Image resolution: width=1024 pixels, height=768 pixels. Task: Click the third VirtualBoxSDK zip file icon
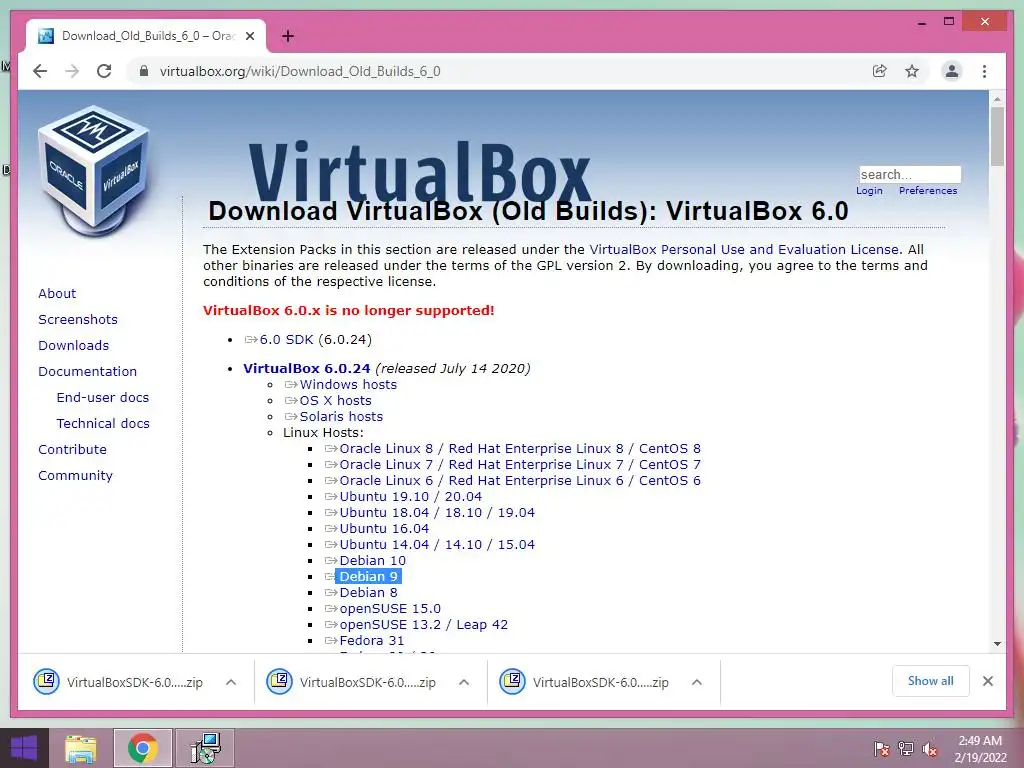click(513, 682)
